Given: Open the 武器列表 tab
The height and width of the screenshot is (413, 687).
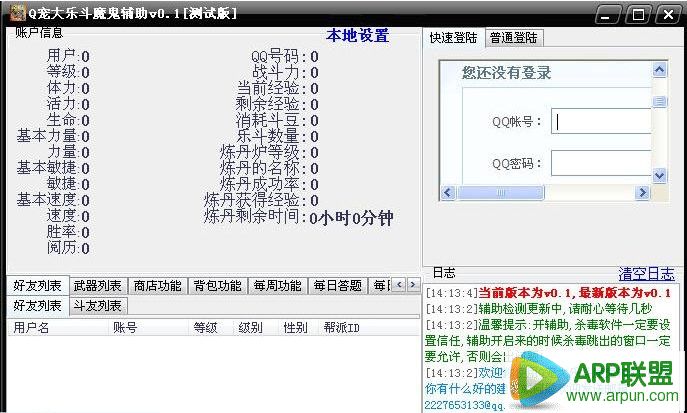Looking at the screenshot, I should [x=98, y=286].
